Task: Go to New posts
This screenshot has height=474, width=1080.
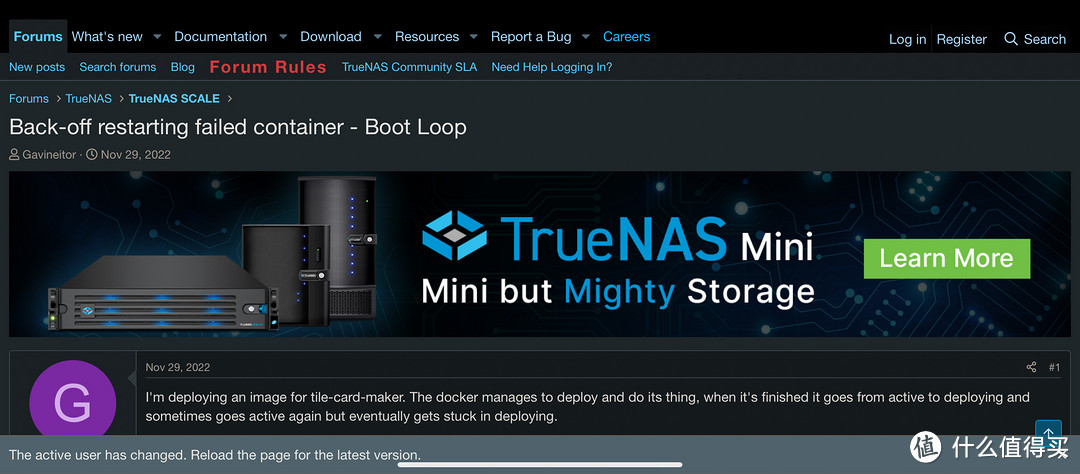Action: coord(37,67)
